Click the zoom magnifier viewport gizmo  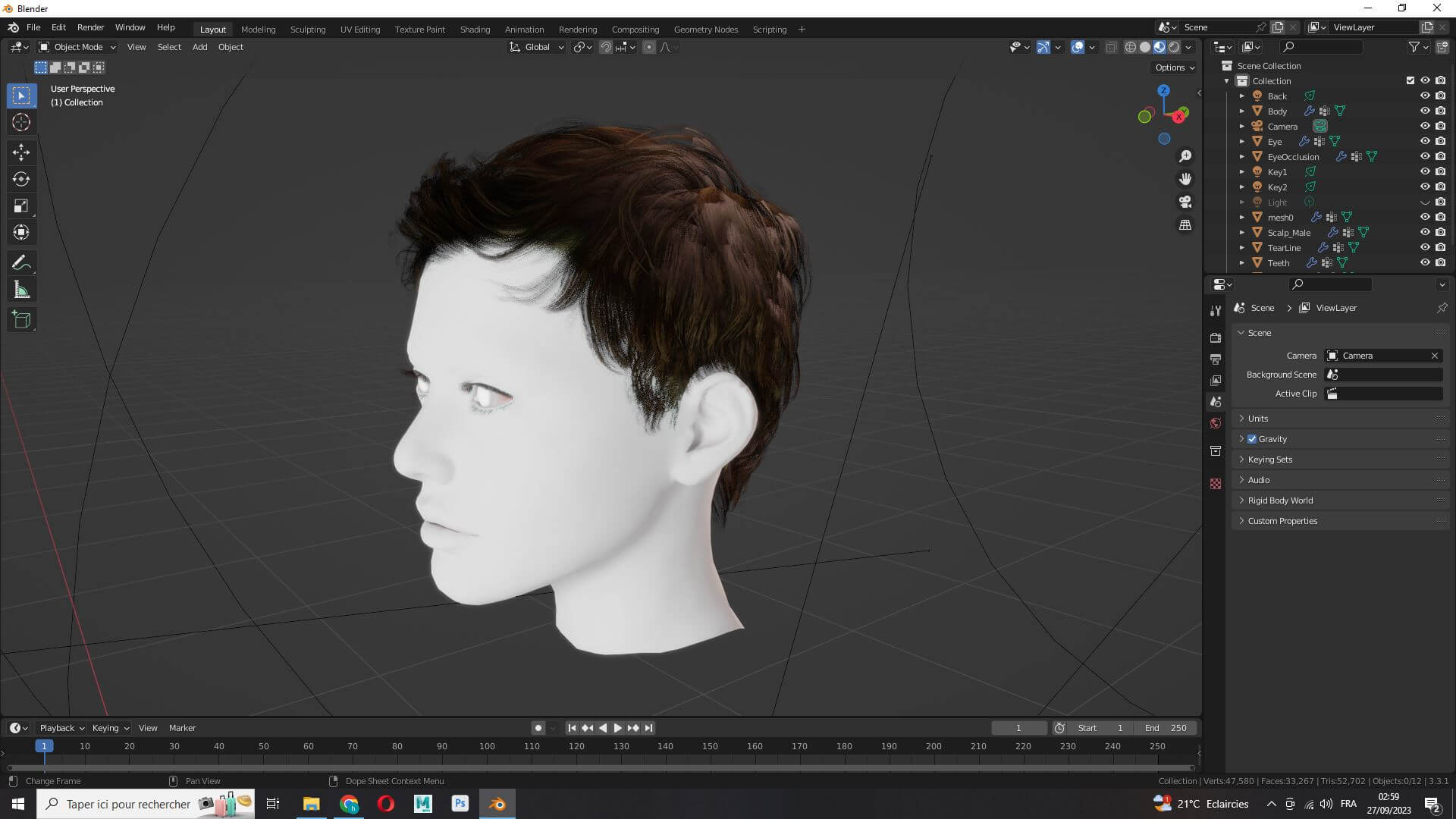[1185, 156]
